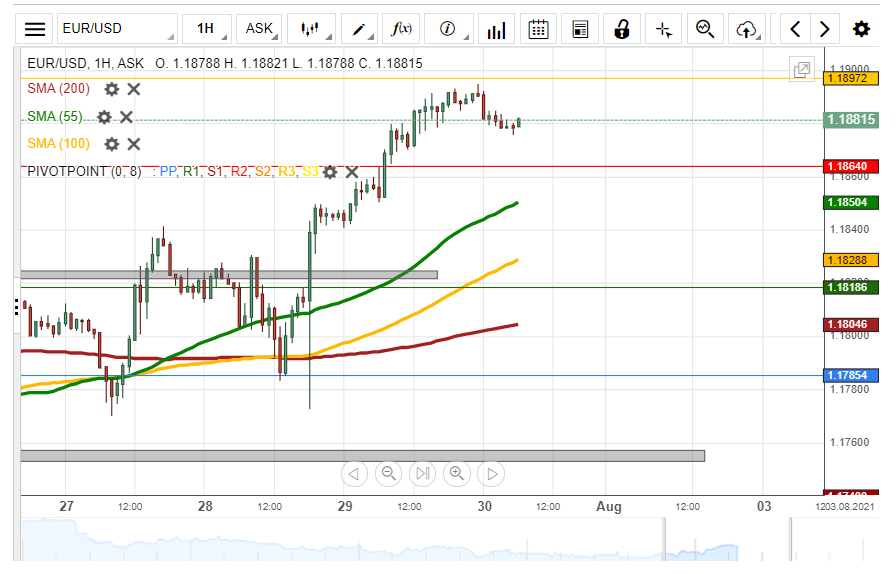This screenshot has width=896, height=574.
Task: Open PIVOTPOINT settings gear
Action: (330, 172)
